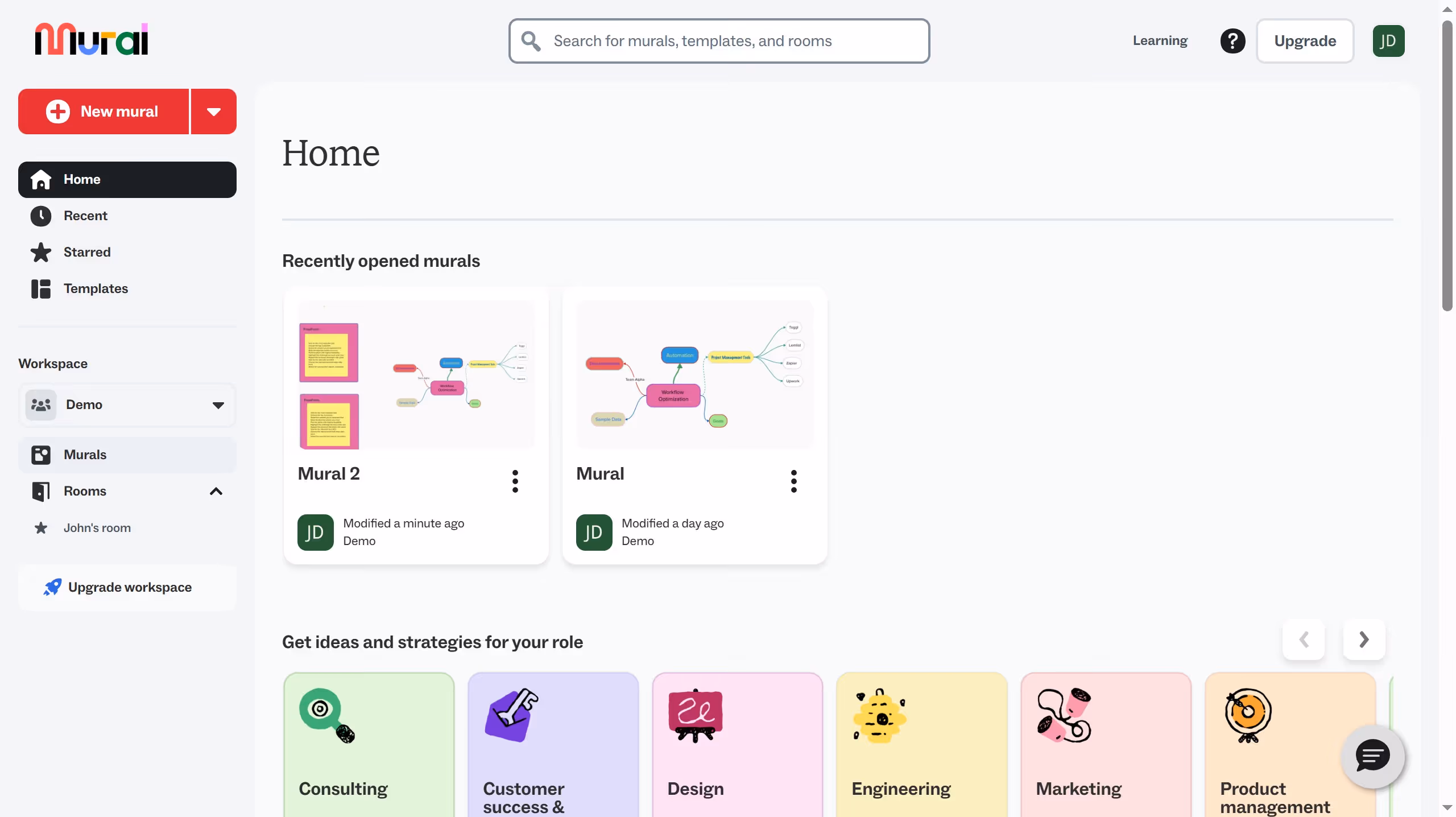Click the Engineering card label
This screenshot has width=1456, height=817.
(901, 789)
